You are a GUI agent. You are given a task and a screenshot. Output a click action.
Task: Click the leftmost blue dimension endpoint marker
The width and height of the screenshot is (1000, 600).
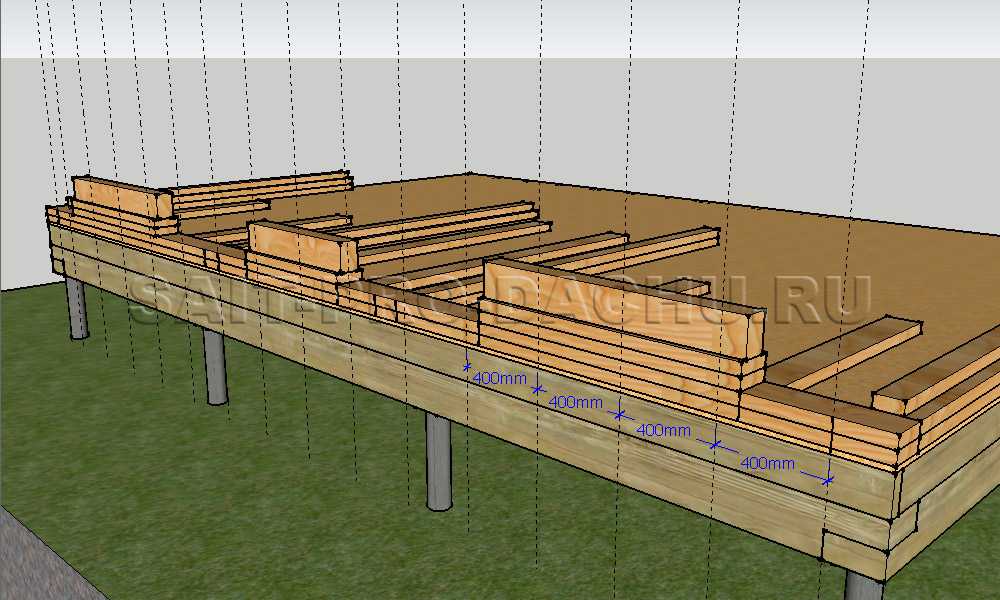tap(467, 367)
